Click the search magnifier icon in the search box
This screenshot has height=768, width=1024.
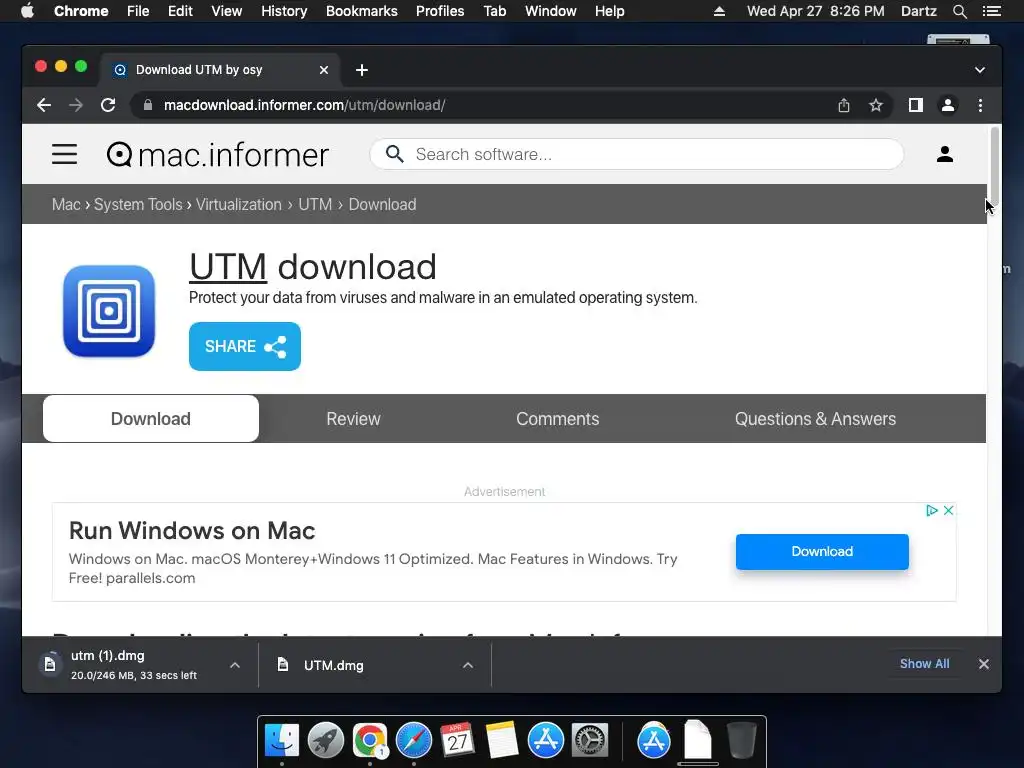[394, 154]
